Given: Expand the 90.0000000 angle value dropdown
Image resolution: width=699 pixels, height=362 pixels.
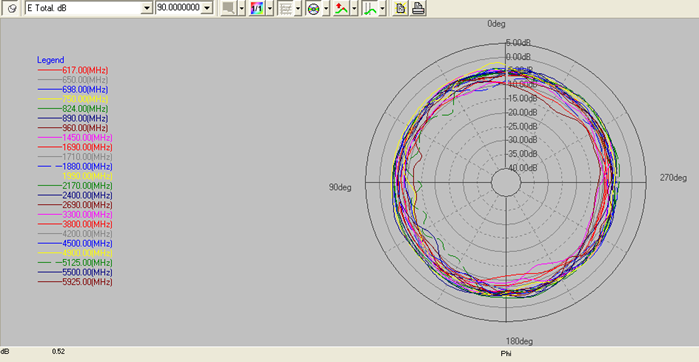Looking at the screenshot, I should 206,8.
